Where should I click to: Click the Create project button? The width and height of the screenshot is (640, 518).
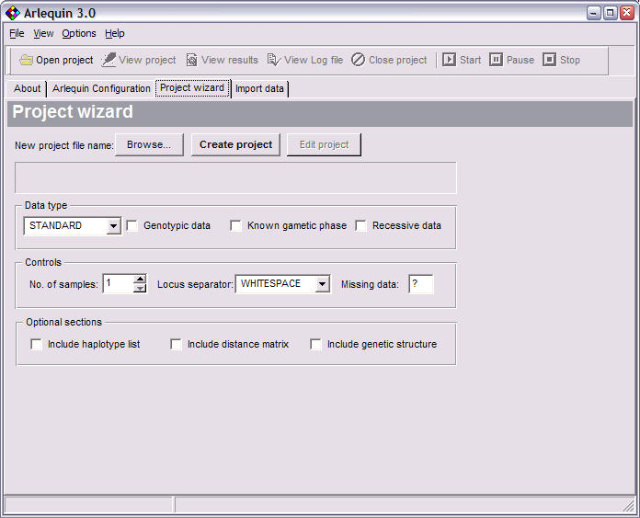pyautogui.click(x=236, y=145)
